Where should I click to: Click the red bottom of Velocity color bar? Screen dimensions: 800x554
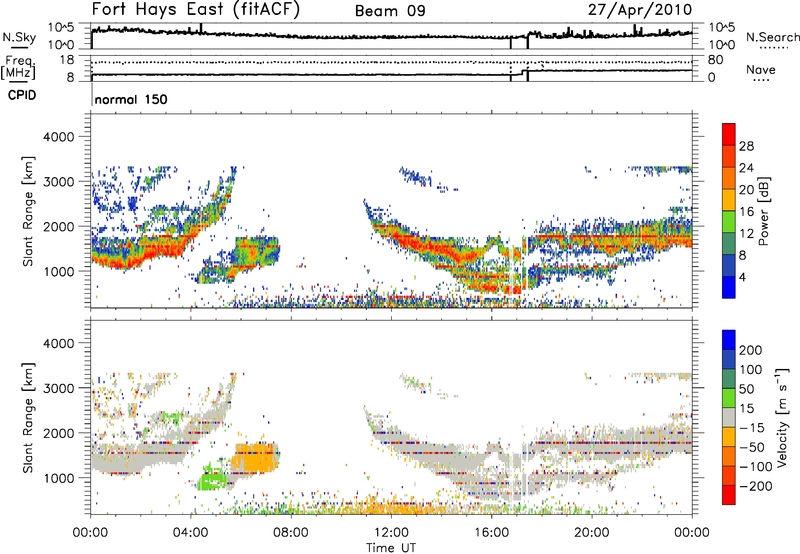(729, 495)
